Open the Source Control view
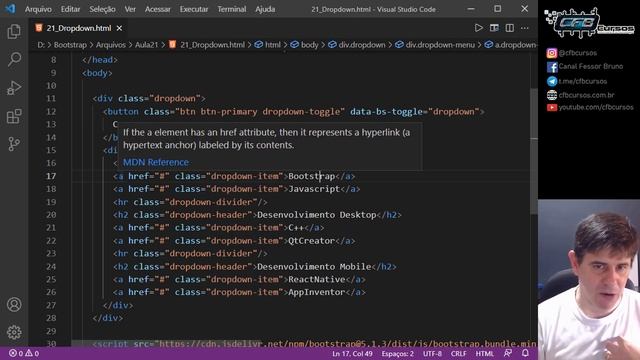This screenshot has height=360, width=640. click(x=14, y=144)
